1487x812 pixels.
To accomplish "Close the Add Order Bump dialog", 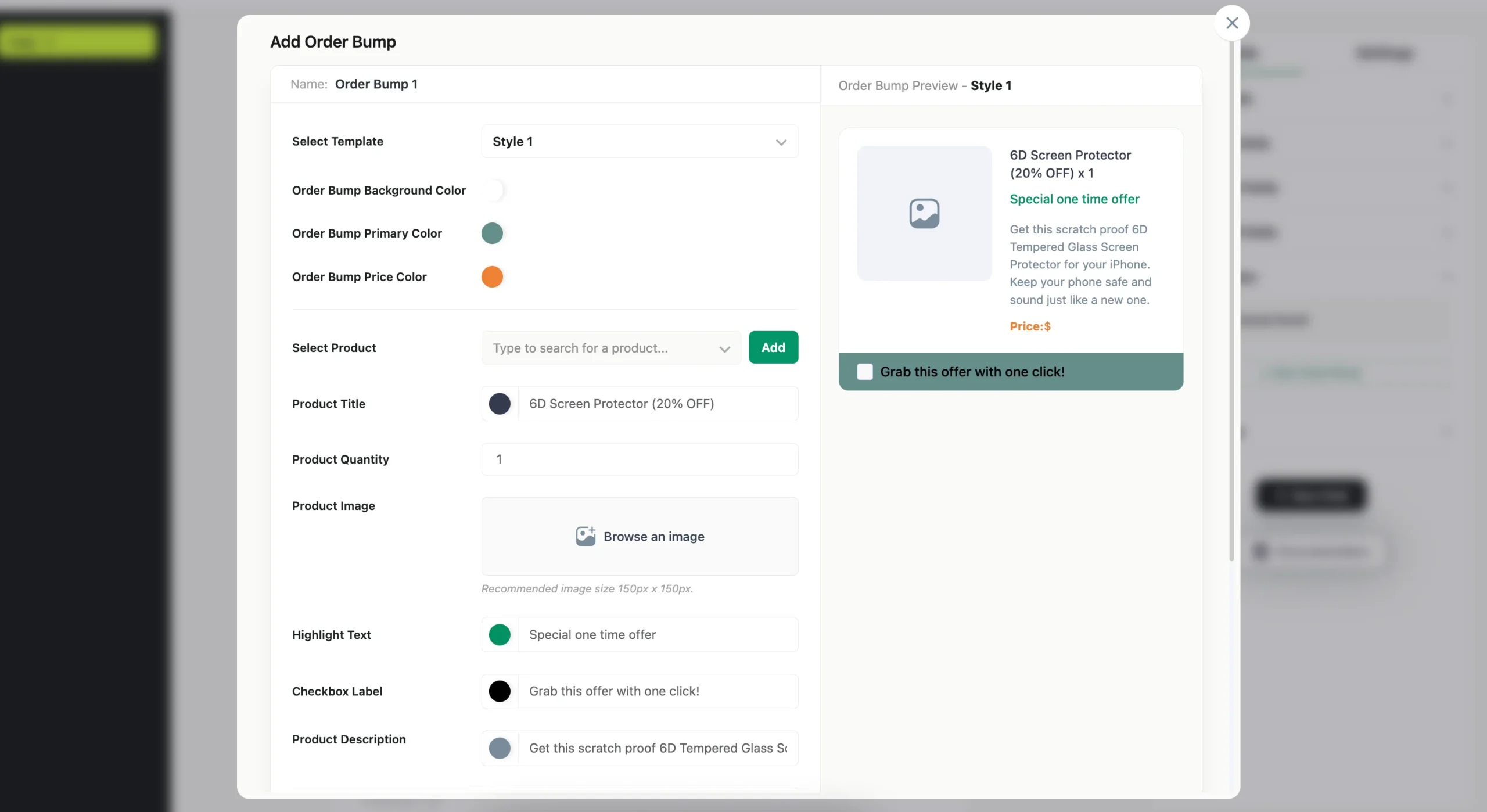I will pos(1232,23).
